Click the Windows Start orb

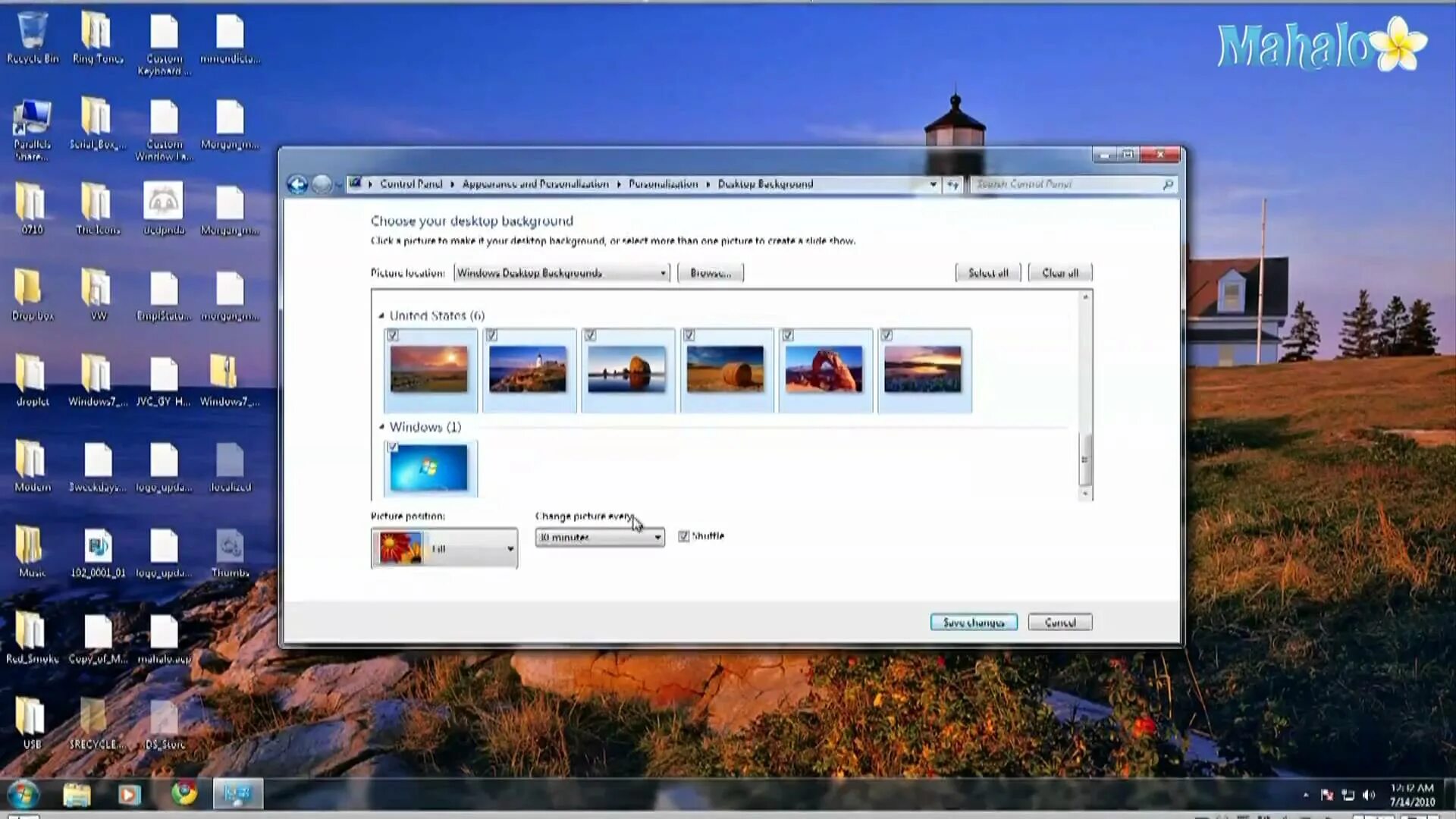point(23,794)
